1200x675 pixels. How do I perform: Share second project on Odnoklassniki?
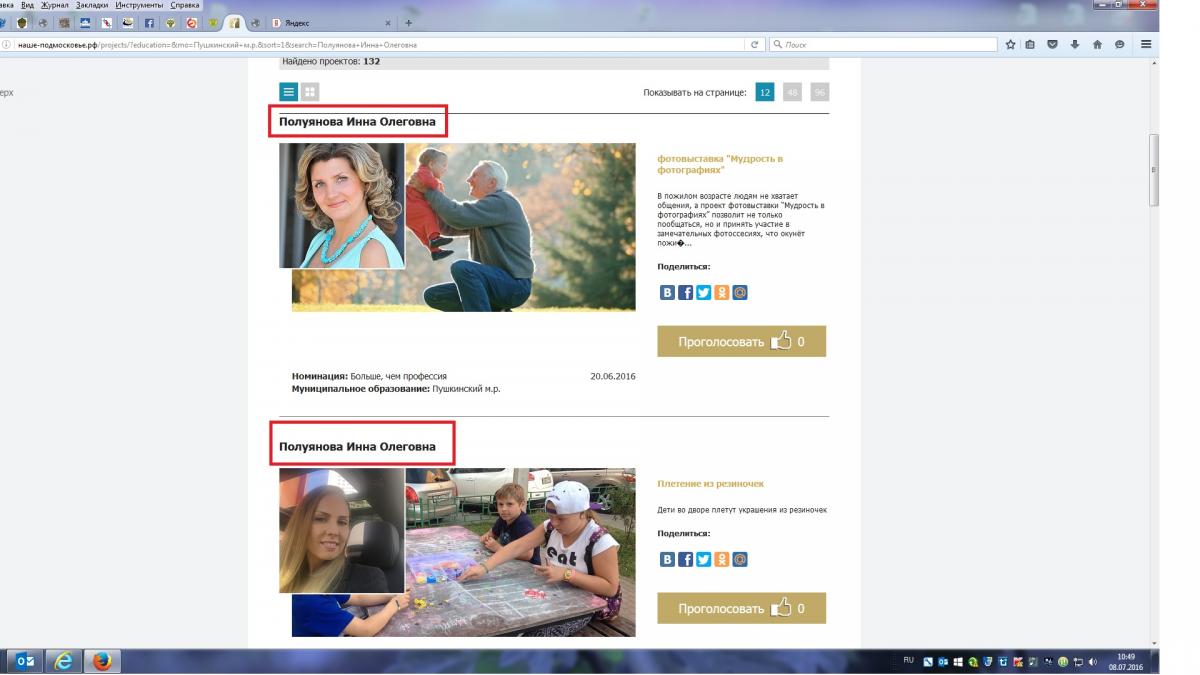[722, 560]
